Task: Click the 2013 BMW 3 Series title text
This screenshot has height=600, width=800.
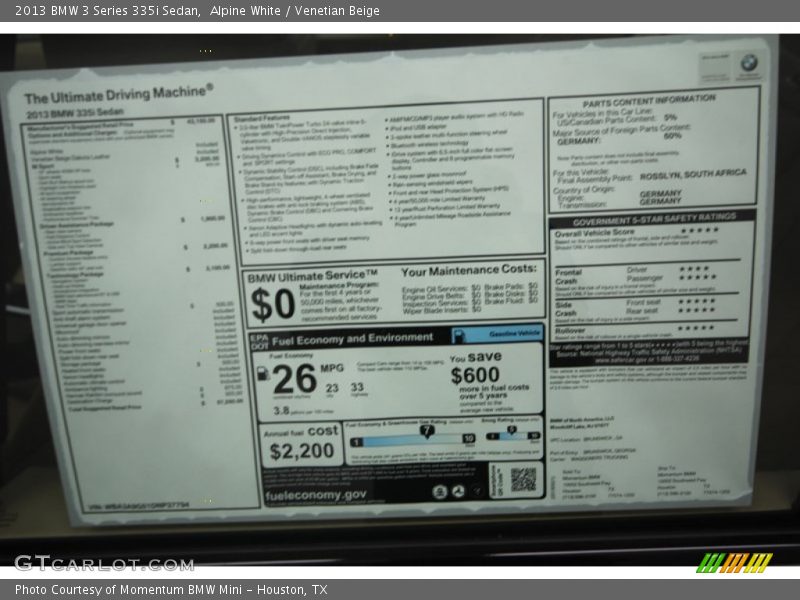Action: 104,11
